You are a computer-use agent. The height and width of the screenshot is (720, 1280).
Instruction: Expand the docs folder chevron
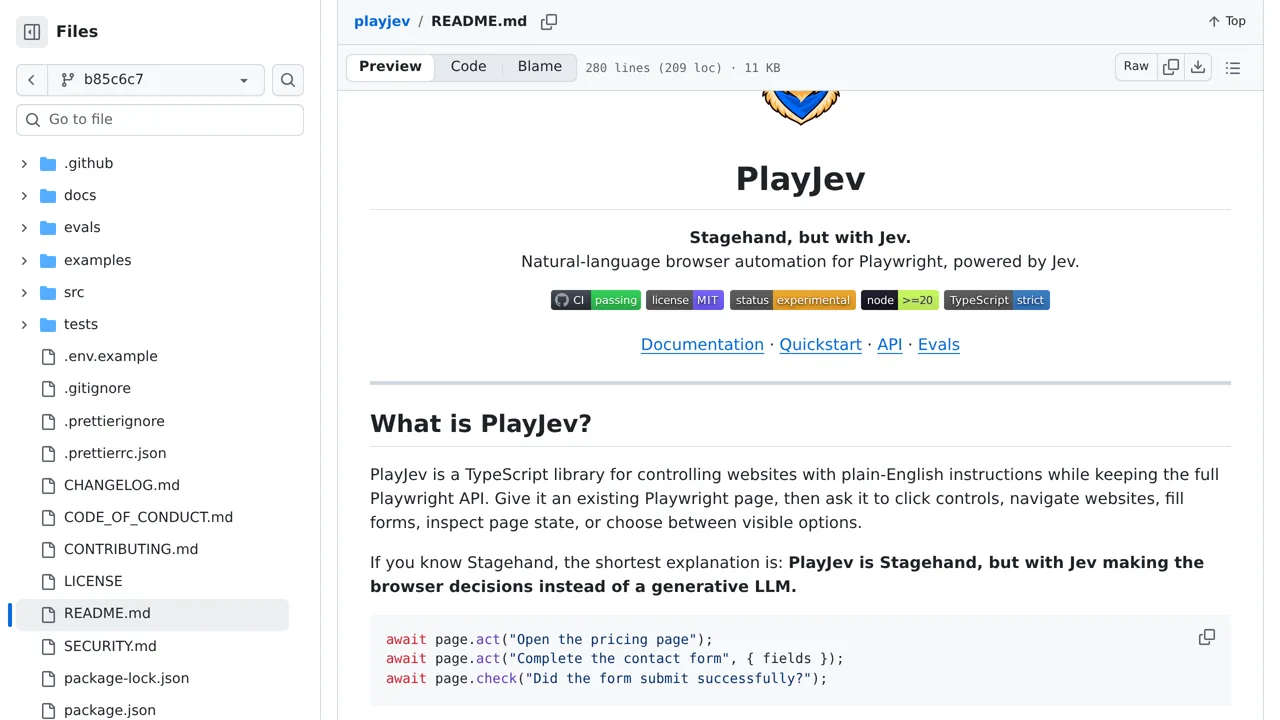pyautogui.click(x=24, y=195)
